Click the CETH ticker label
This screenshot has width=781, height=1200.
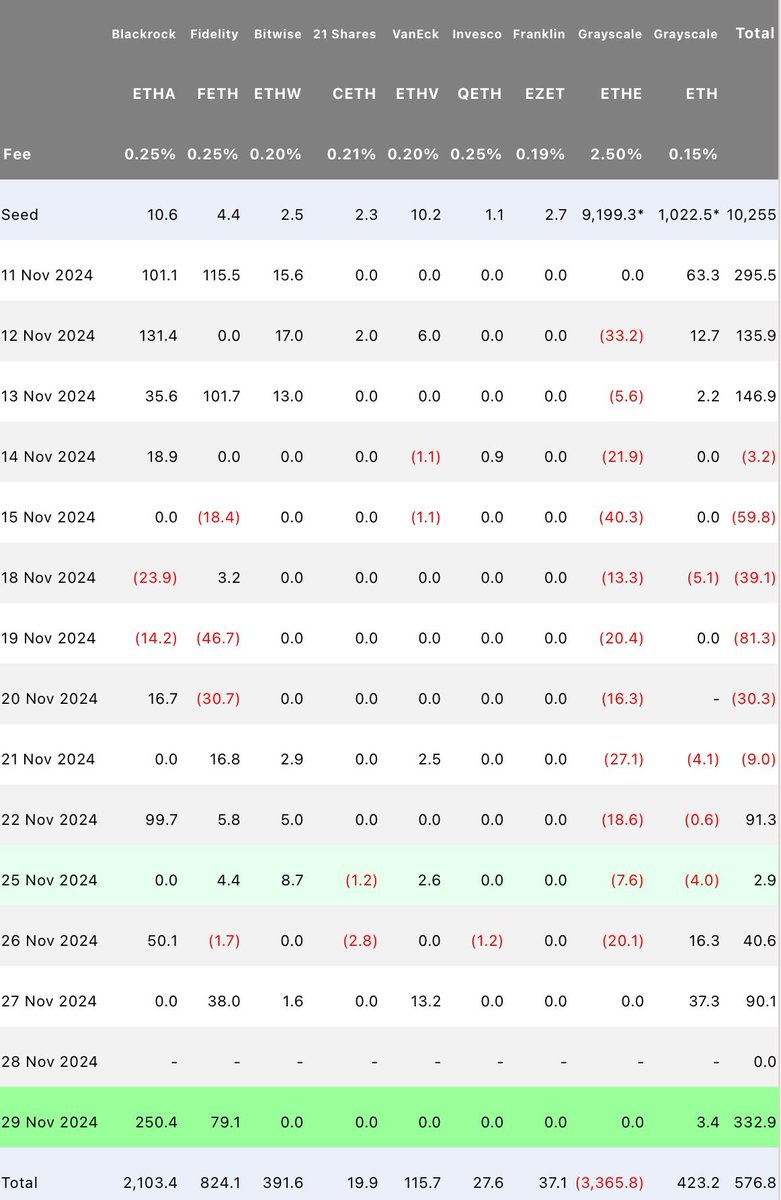[354, 94]
